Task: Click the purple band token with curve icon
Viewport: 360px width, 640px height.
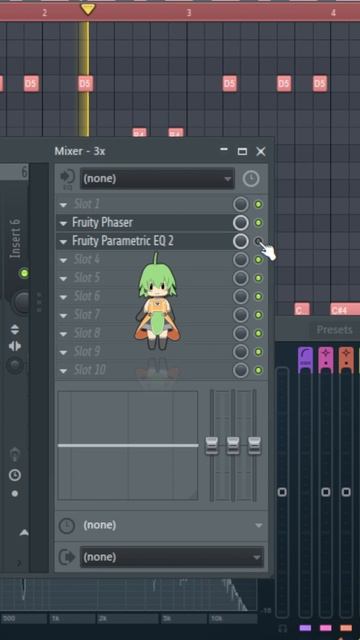Action: tap(305, 360)
